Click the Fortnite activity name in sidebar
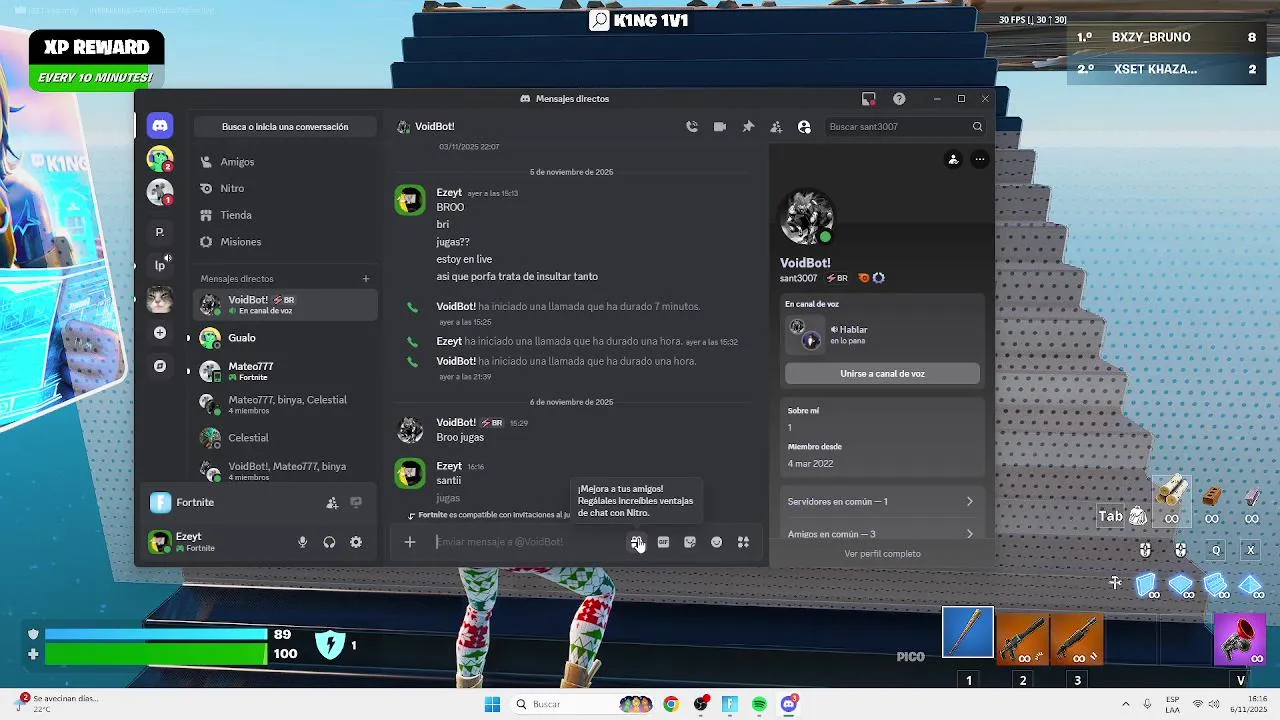Image resolution: width=1280 pixels, height=720 pixels. [195, 503]
